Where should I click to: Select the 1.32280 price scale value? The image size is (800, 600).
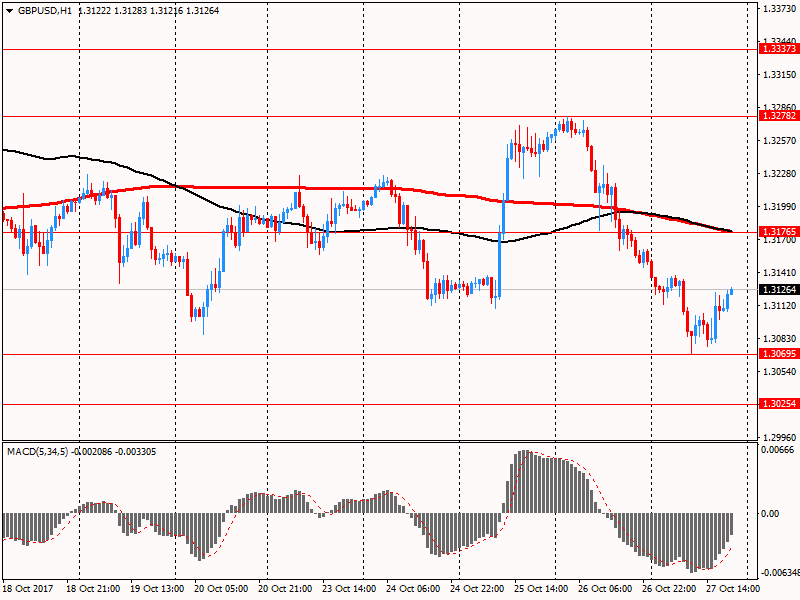780,174
